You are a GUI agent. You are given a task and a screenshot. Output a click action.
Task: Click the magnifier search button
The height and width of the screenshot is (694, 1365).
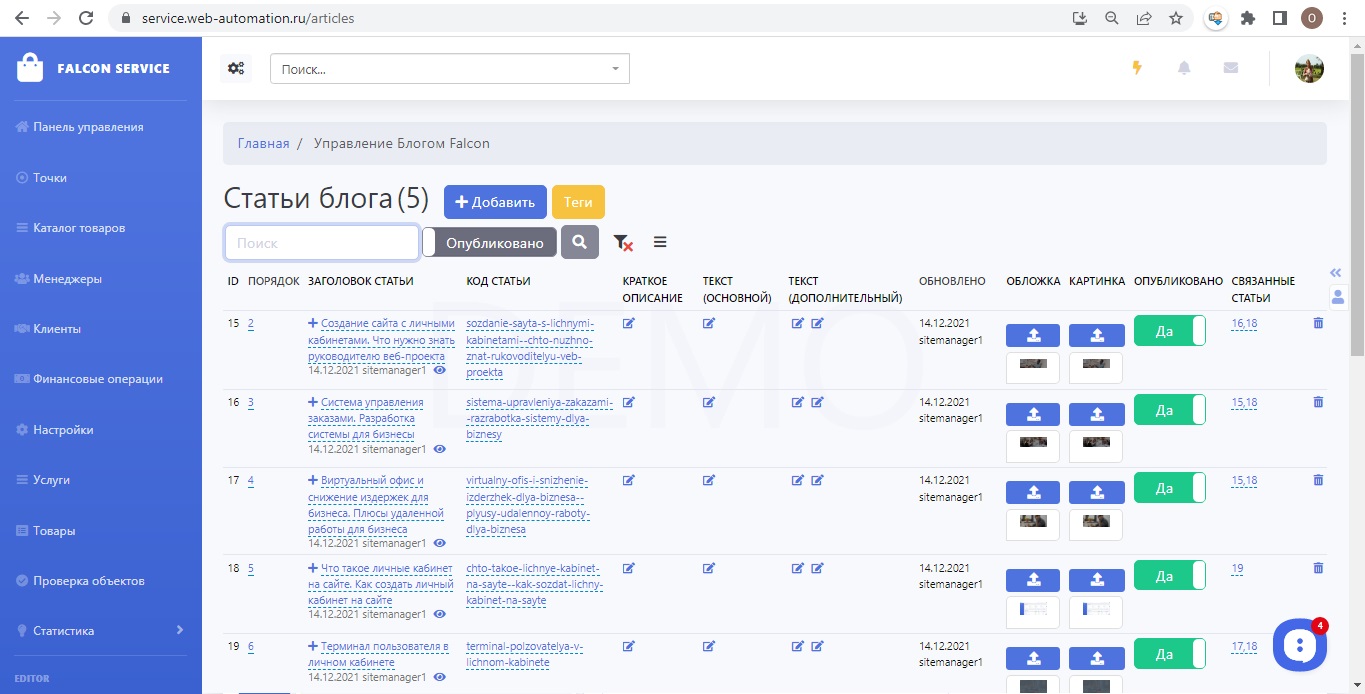[x=580, y=242]
